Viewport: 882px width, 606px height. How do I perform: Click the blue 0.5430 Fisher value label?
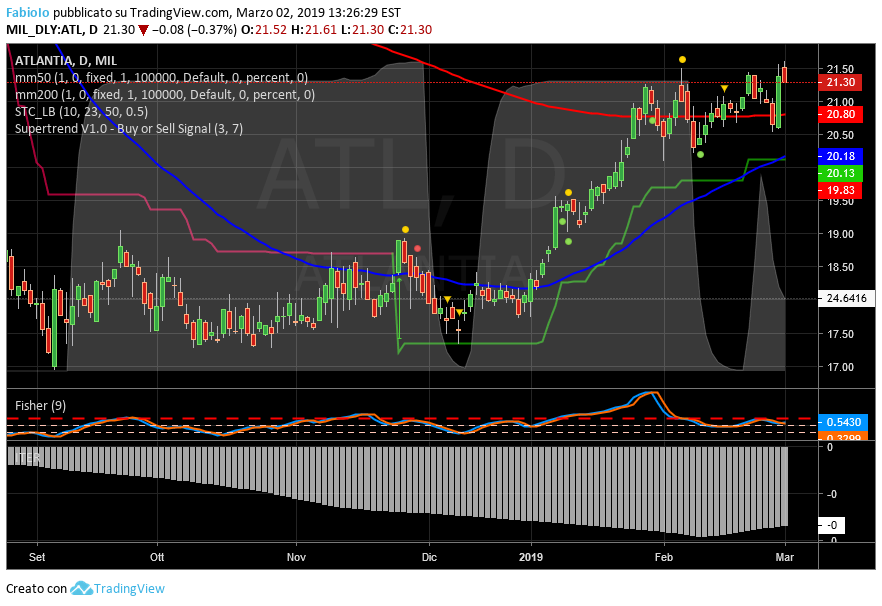[843, 422]
